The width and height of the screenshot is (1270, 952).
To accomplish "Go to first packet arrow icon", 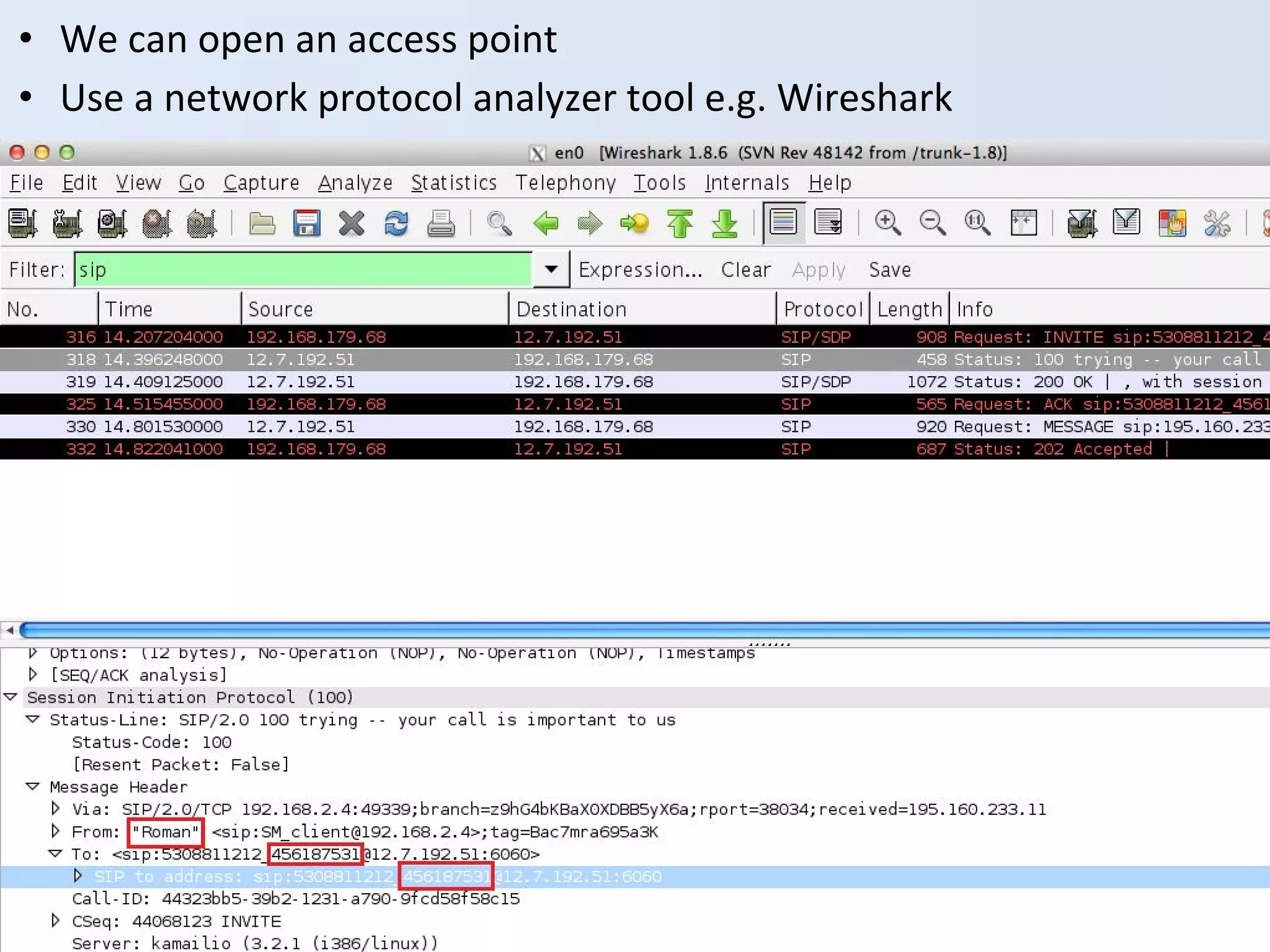I will (x=680, y=224).
